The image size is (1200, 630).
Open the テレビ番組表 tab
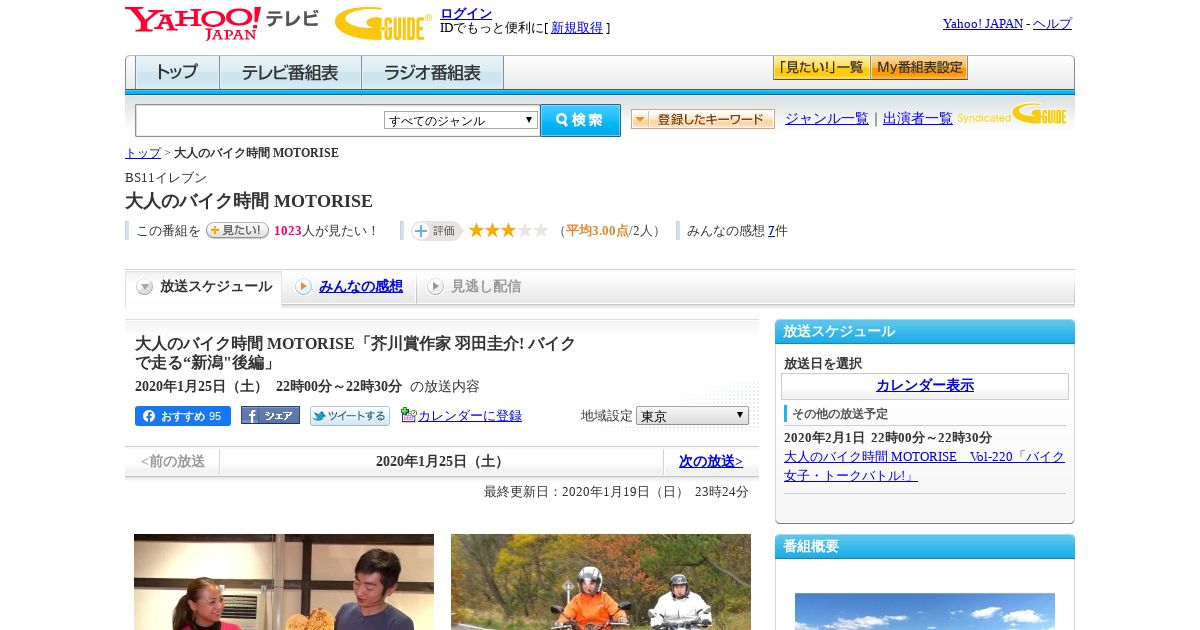point(290,73)
